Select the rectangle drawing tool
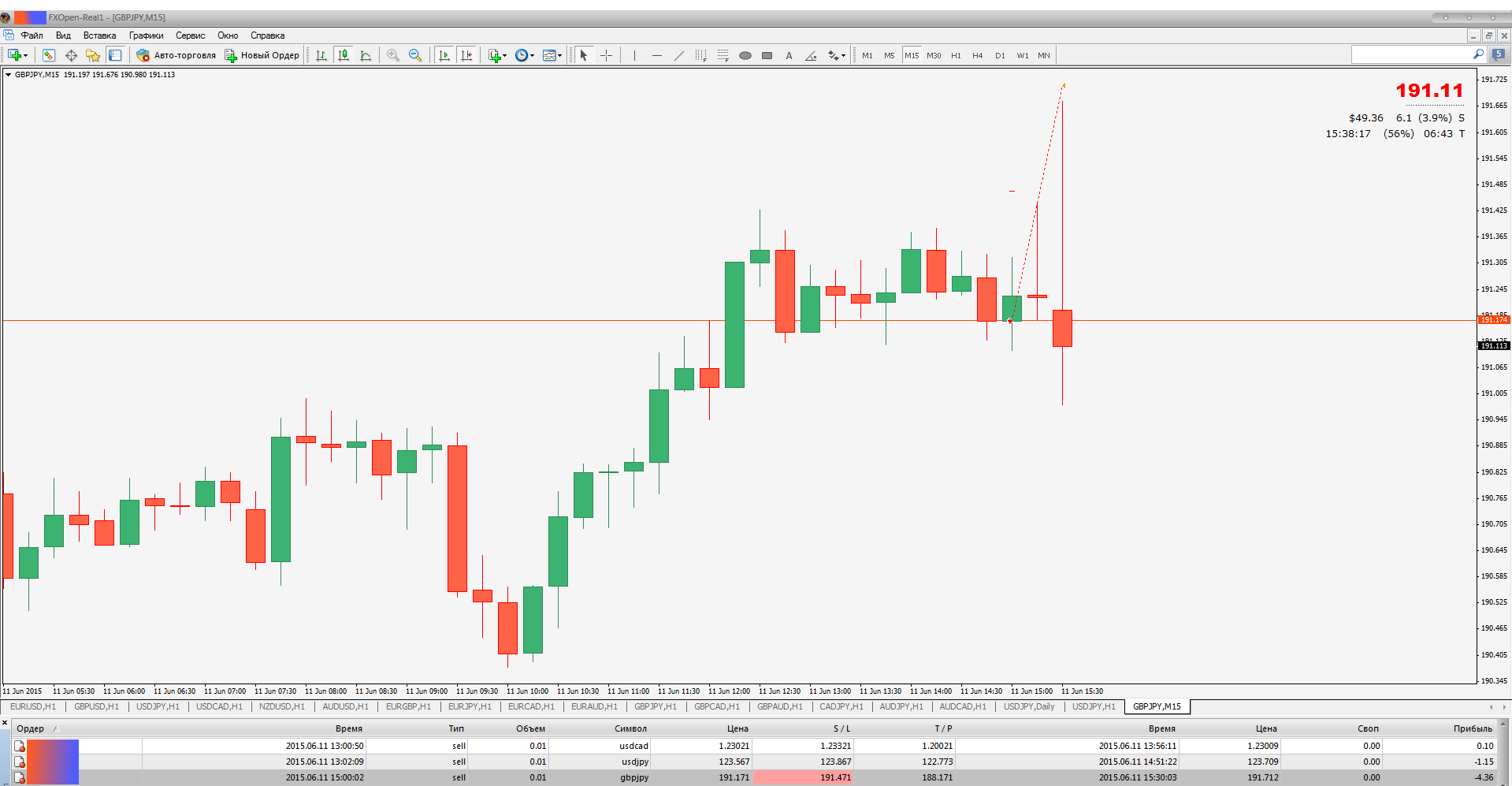This screenshot has width=1512, height=786. [767, 55]
